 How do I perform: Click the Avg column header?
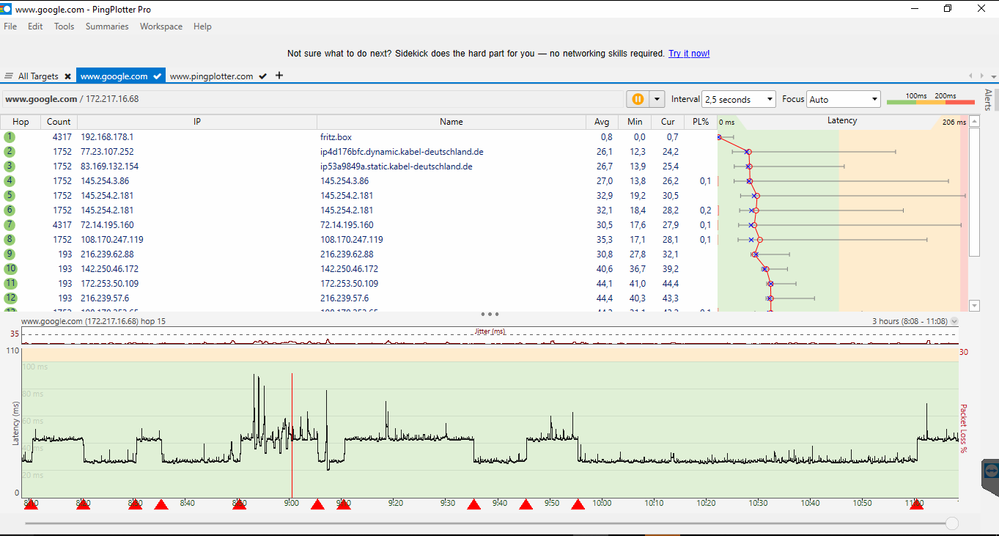click(x=601, y=122)
